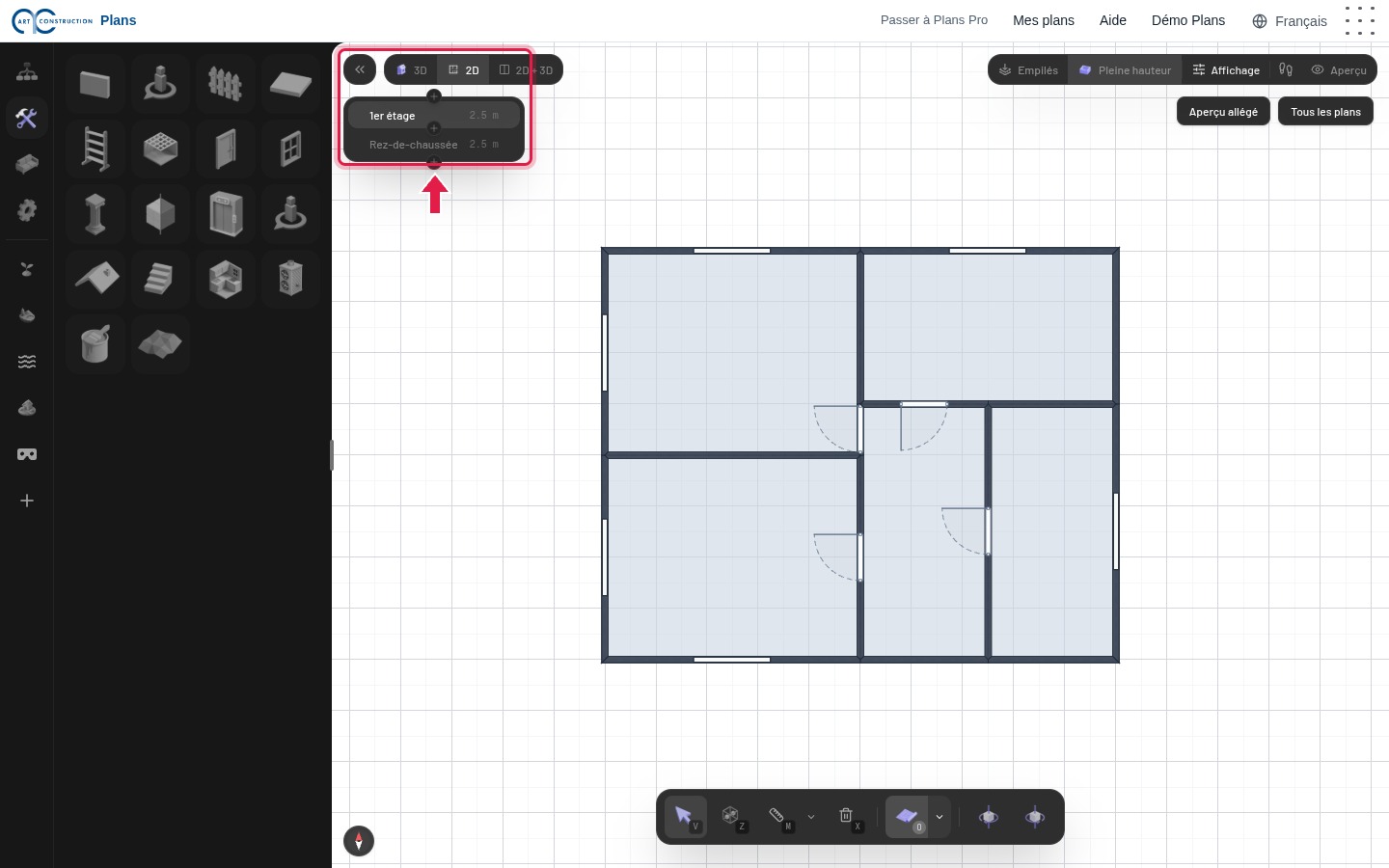Select the elevator element icon
Viewport: 1389px width, 868px height.
point(225,214)
